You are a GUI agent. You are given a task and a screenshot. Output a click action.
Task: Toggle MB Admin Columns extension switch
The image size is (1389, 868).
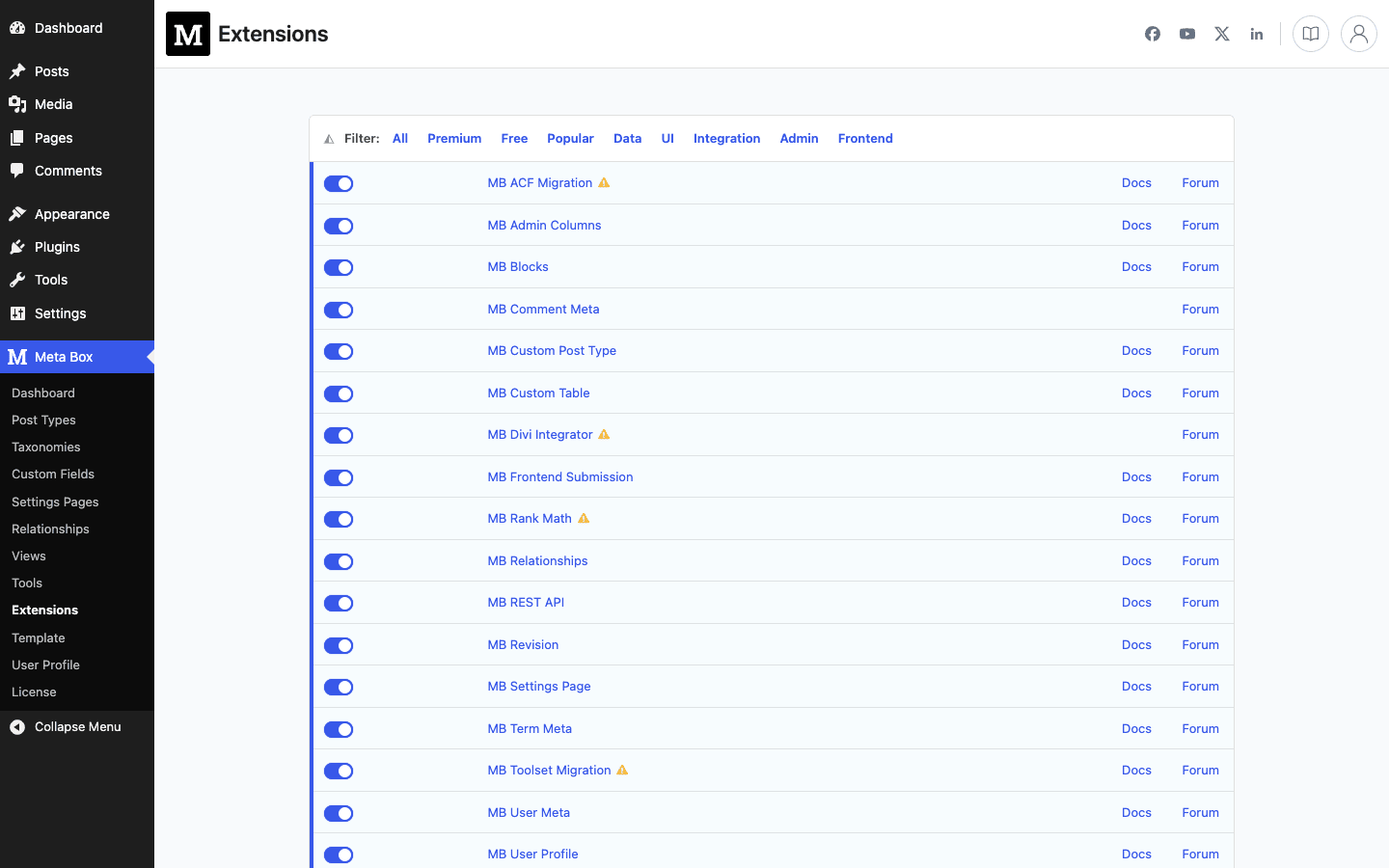[x=339, y=226]
